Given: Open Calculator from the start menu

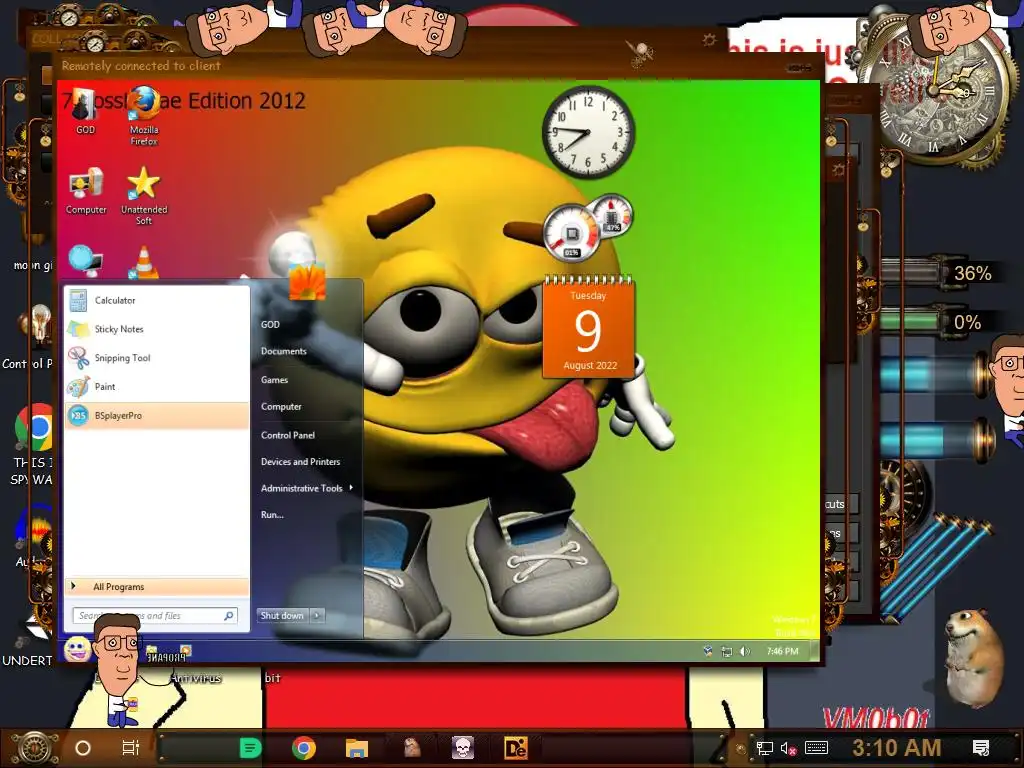Looking at the screenshot, I should (156, 300).
